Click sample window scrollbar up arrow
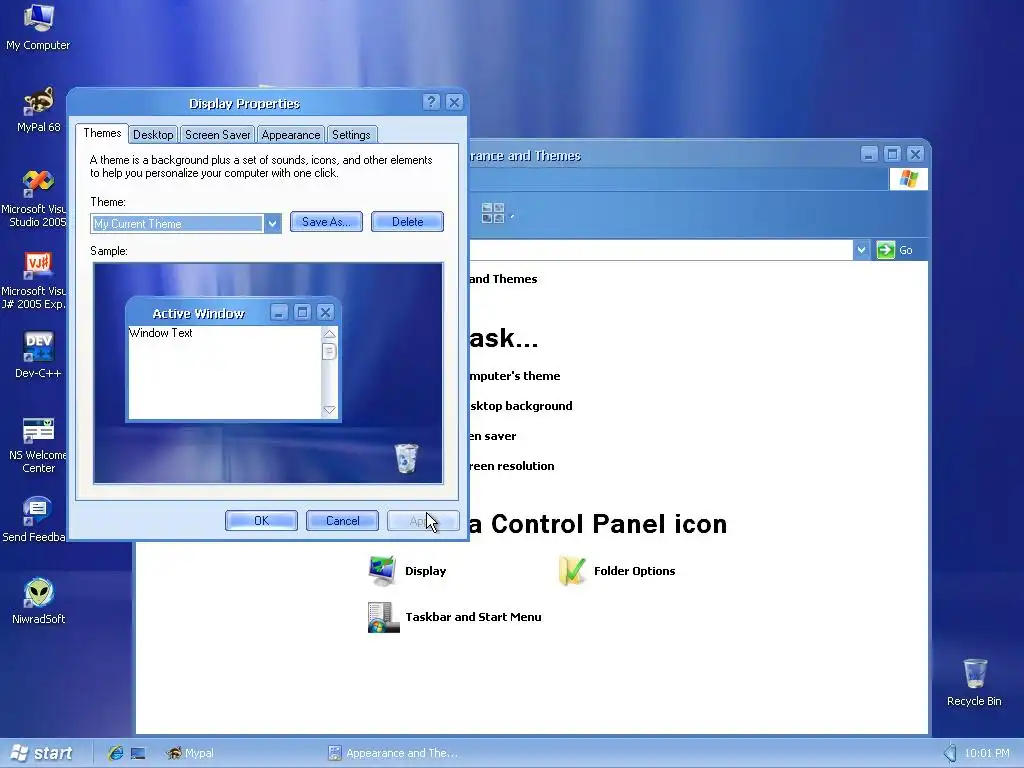Image resolution: width=1024 pixels, height=768 pixels. (x=329, y=334)
